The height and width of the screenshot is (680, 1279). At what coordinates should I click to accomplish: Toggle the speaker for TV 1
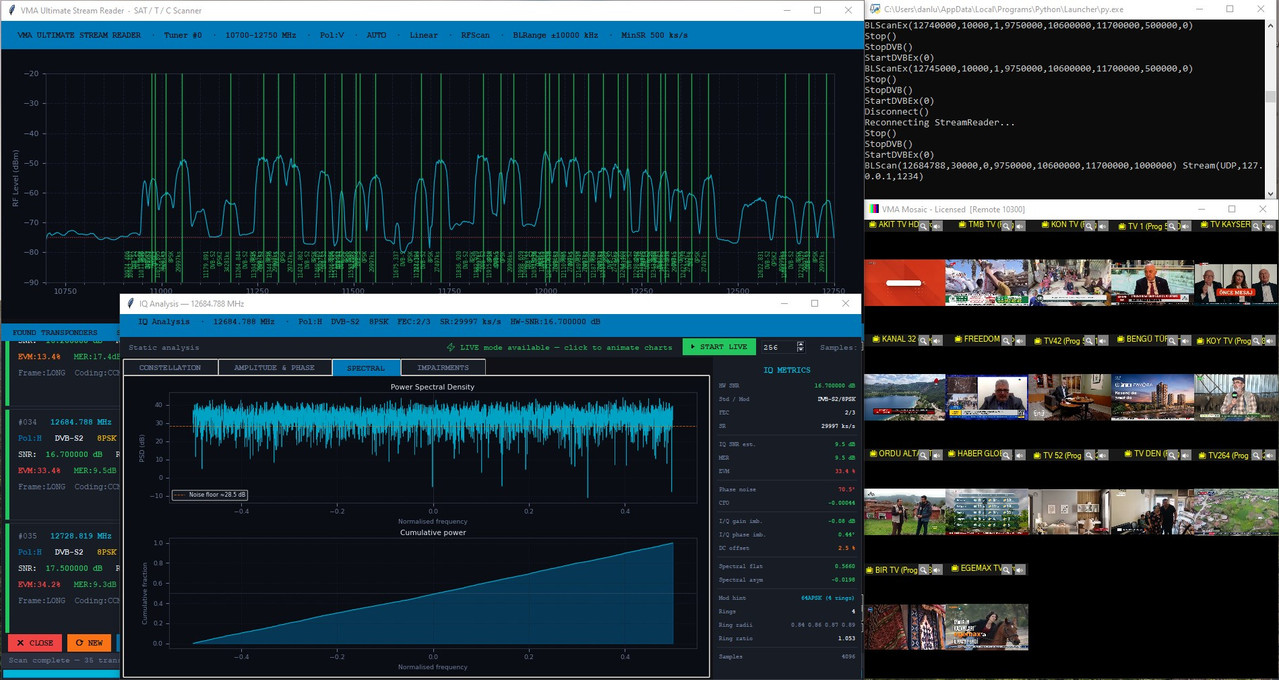1186,226
